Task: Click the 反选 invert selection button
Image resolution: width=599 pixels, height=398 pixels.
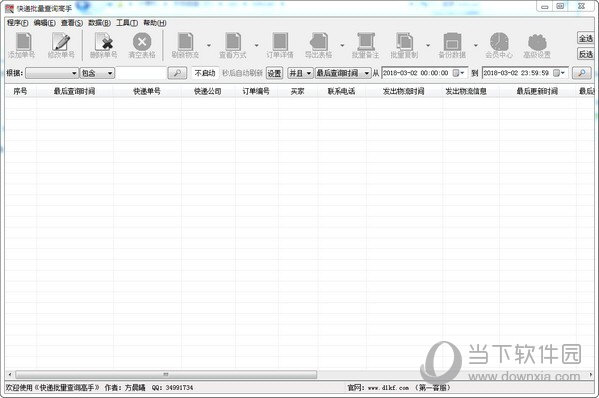Action: point(585,54)
